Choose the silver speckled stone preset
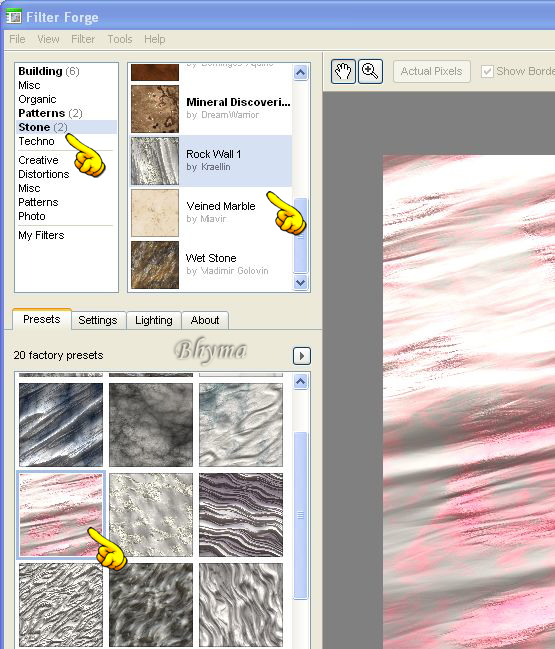555x649 pixels. [151, 515]
